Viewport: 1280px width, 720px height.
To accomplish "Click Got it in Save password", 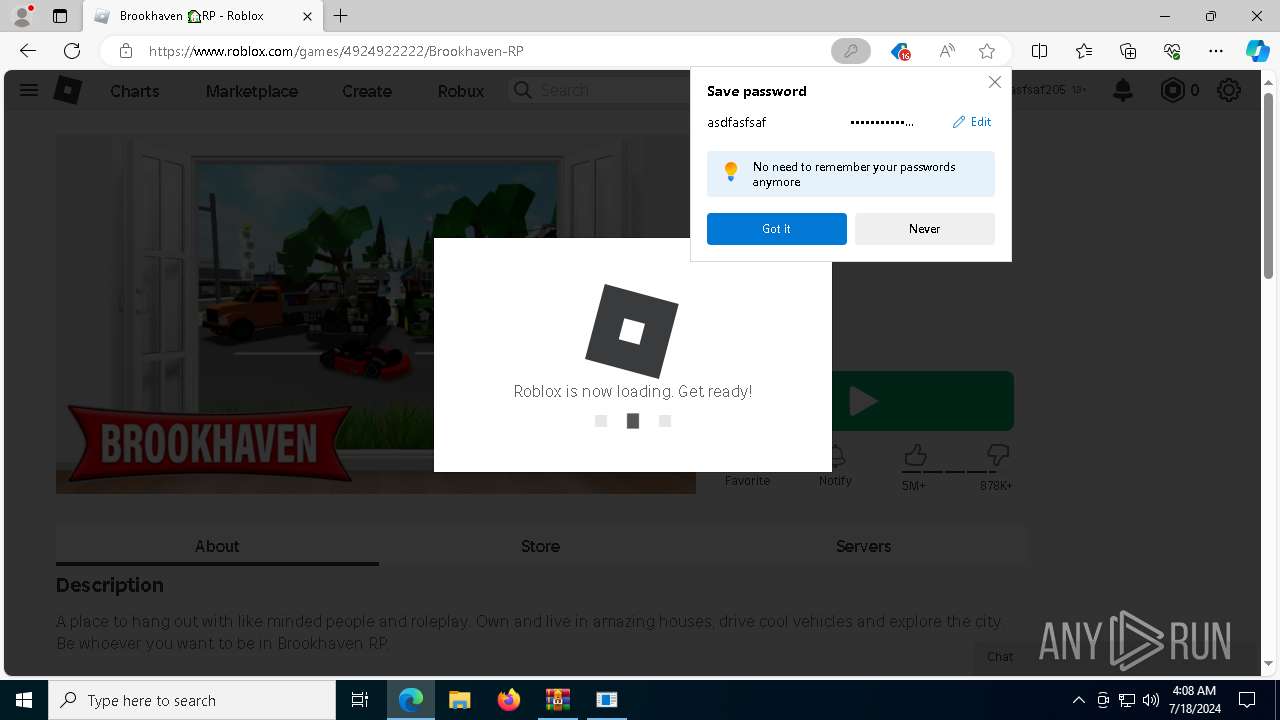I will 777,229.
